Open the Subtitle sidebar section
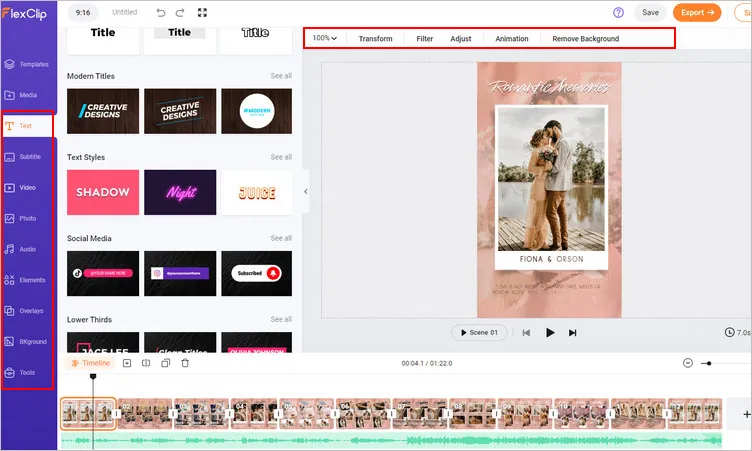752x451 pixels. 23,157
